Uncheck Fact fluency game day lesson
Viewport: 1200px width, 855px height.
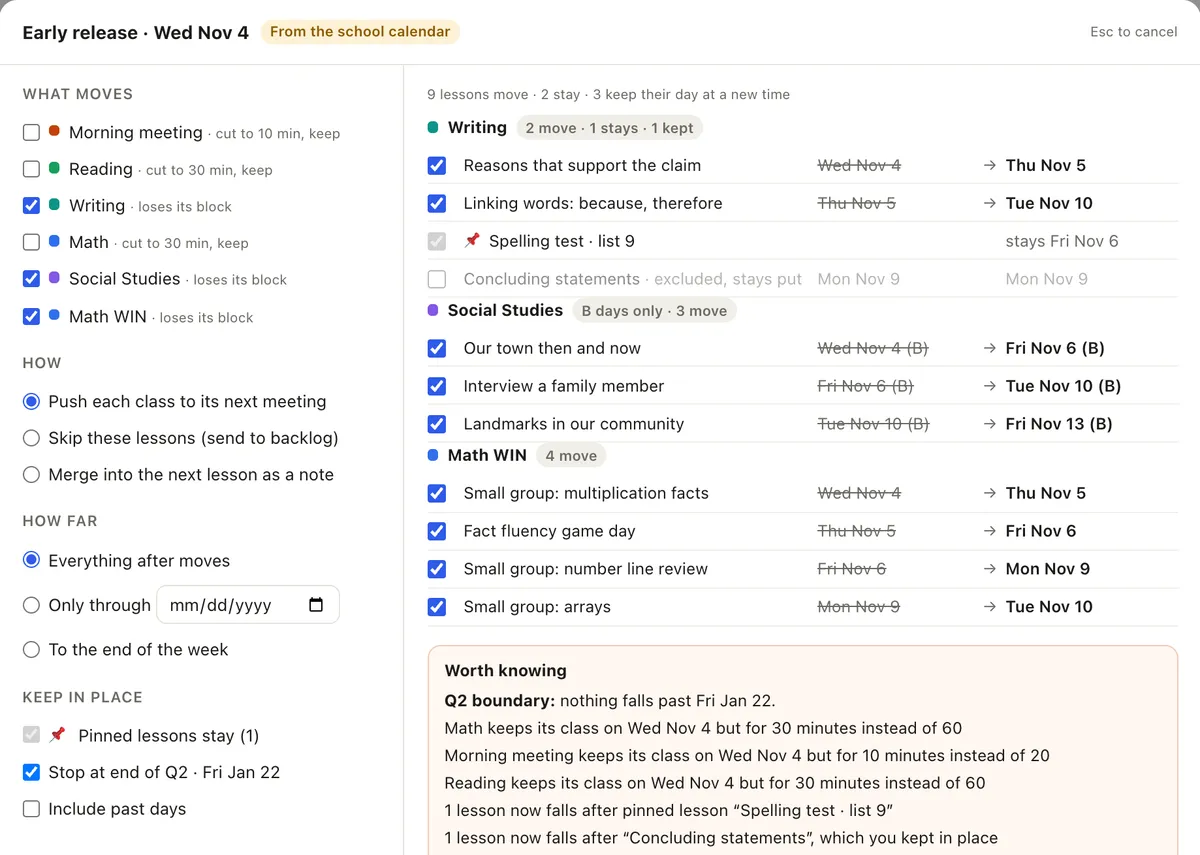(437, 531)
